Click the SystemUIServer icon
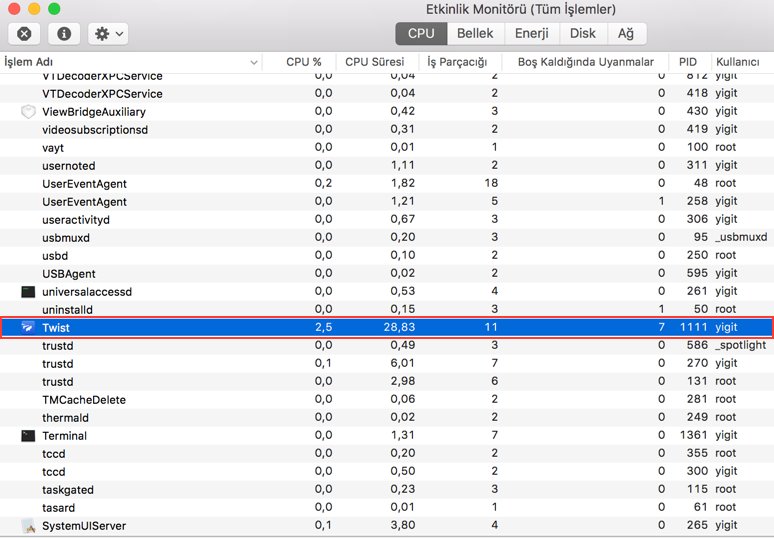 [28, 526]
